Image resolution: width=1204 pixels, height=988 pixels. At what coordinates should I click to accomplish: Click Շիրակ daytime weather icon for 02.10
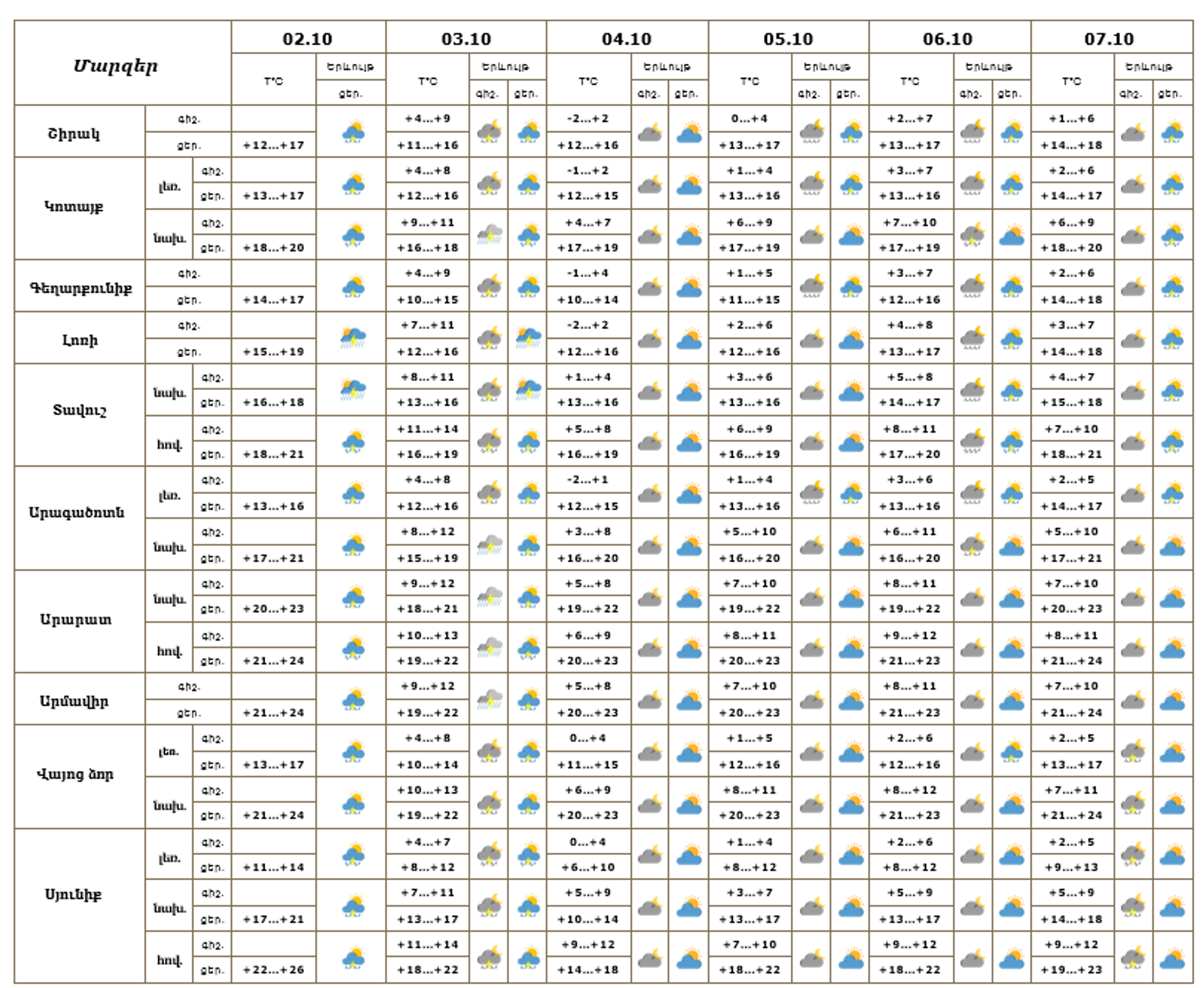tap(354, 132)
